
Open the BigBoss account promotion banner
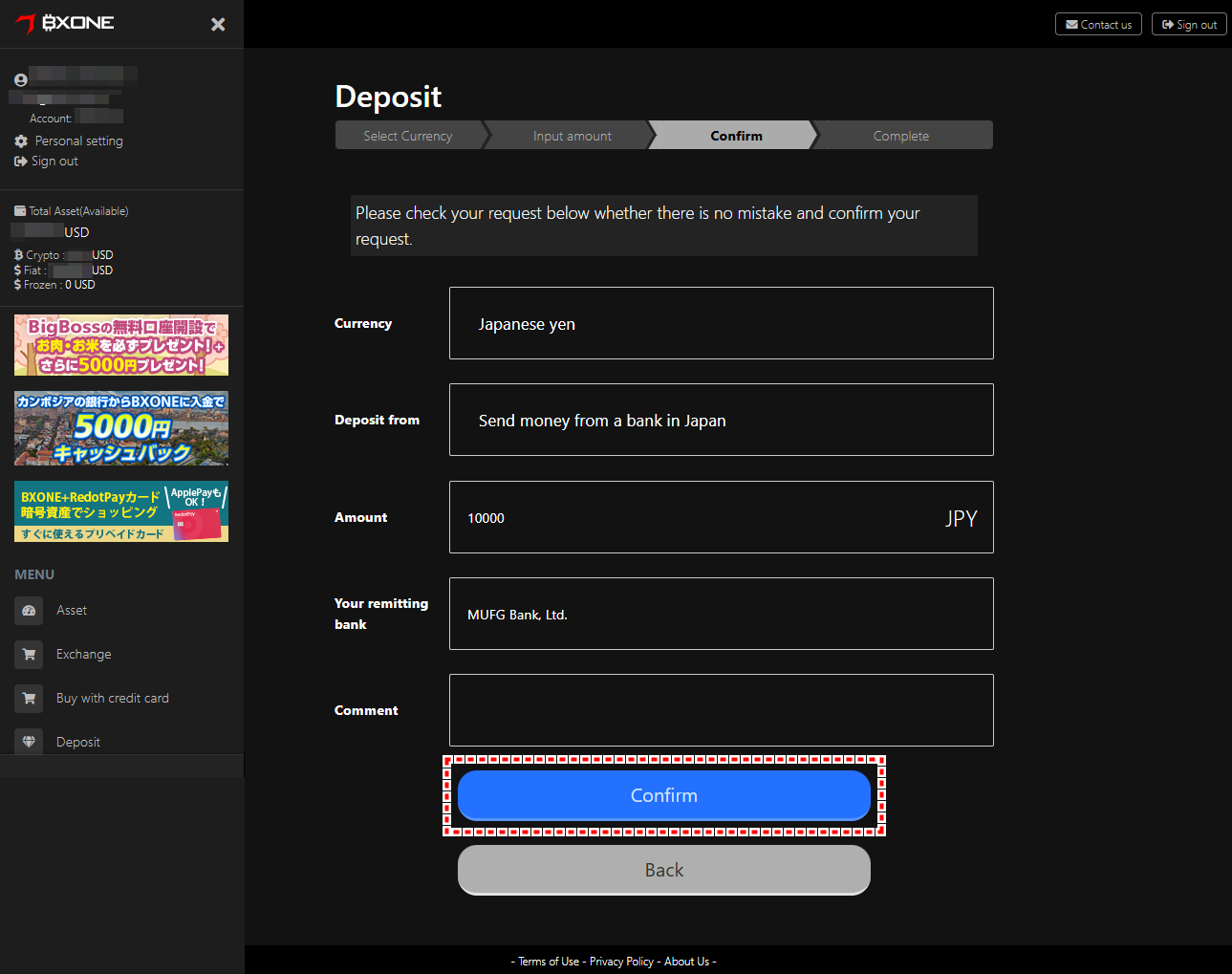tap(121, 345)
